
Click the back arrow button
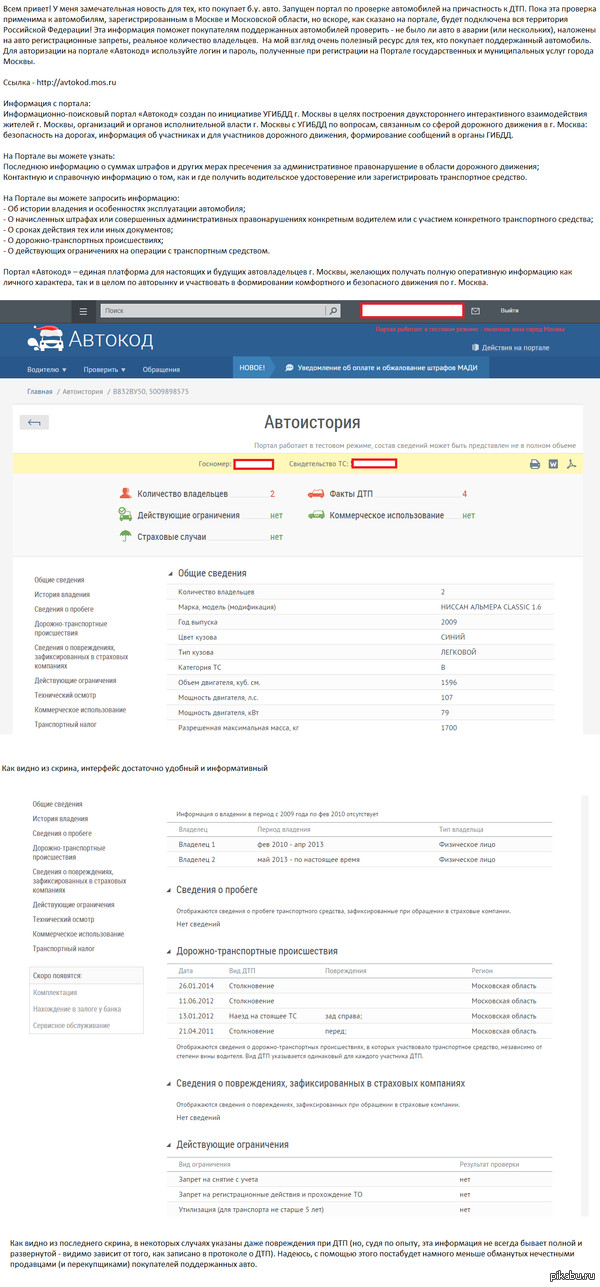tap(35, 423)
